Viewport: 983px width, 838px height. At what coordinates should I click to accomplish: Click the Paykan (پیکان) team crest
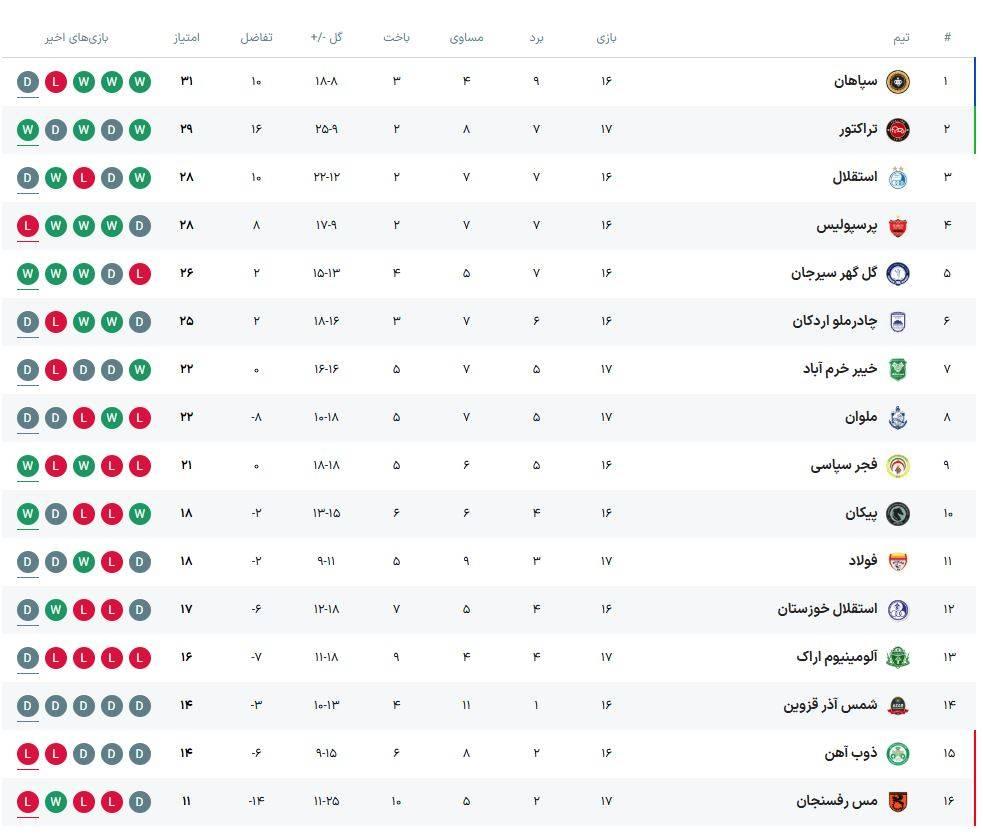click(x=898, y=513)
